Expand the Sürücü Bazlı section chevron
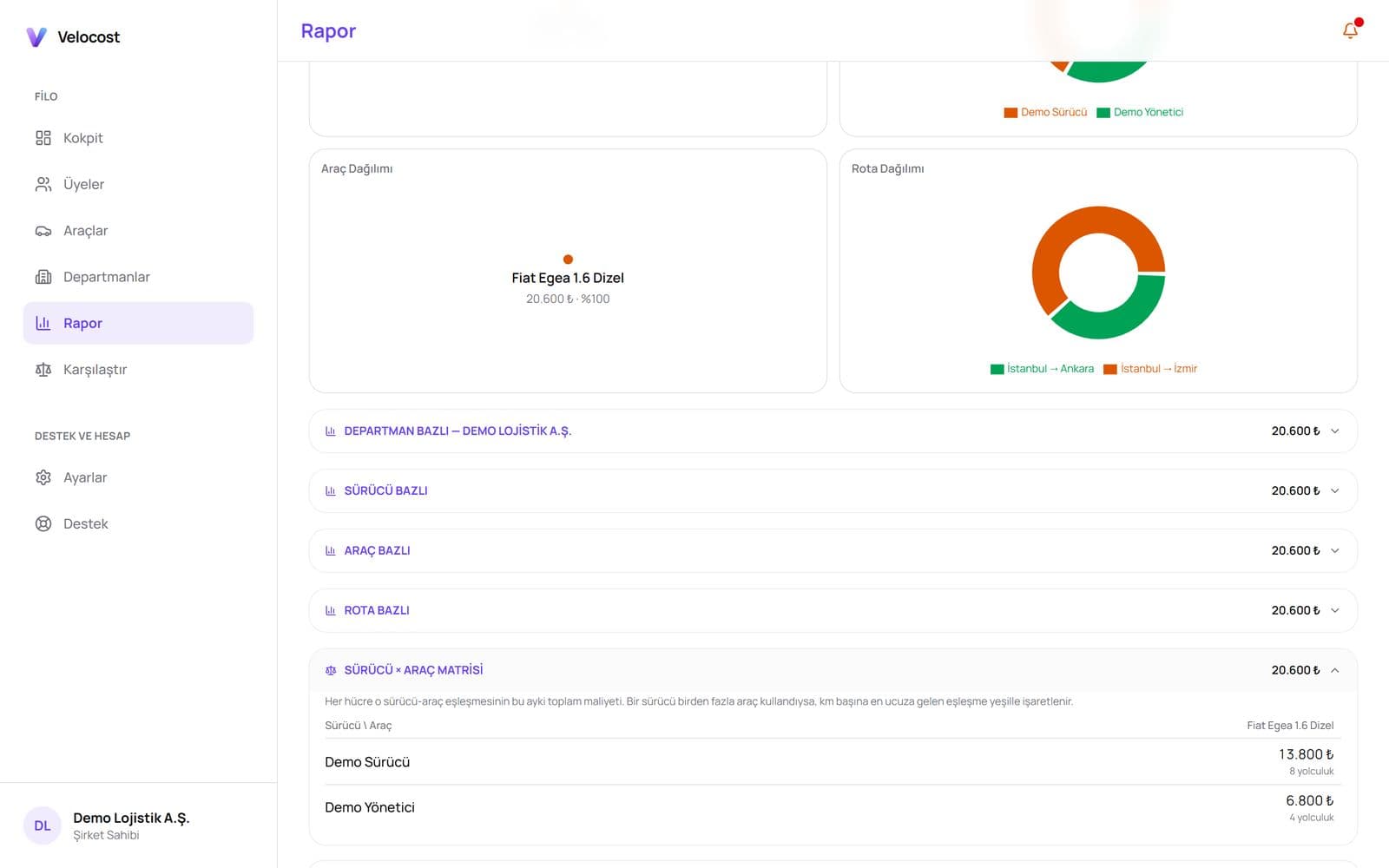The height and width of the screenshot is (868, 1389). [x=1335, y=491]
